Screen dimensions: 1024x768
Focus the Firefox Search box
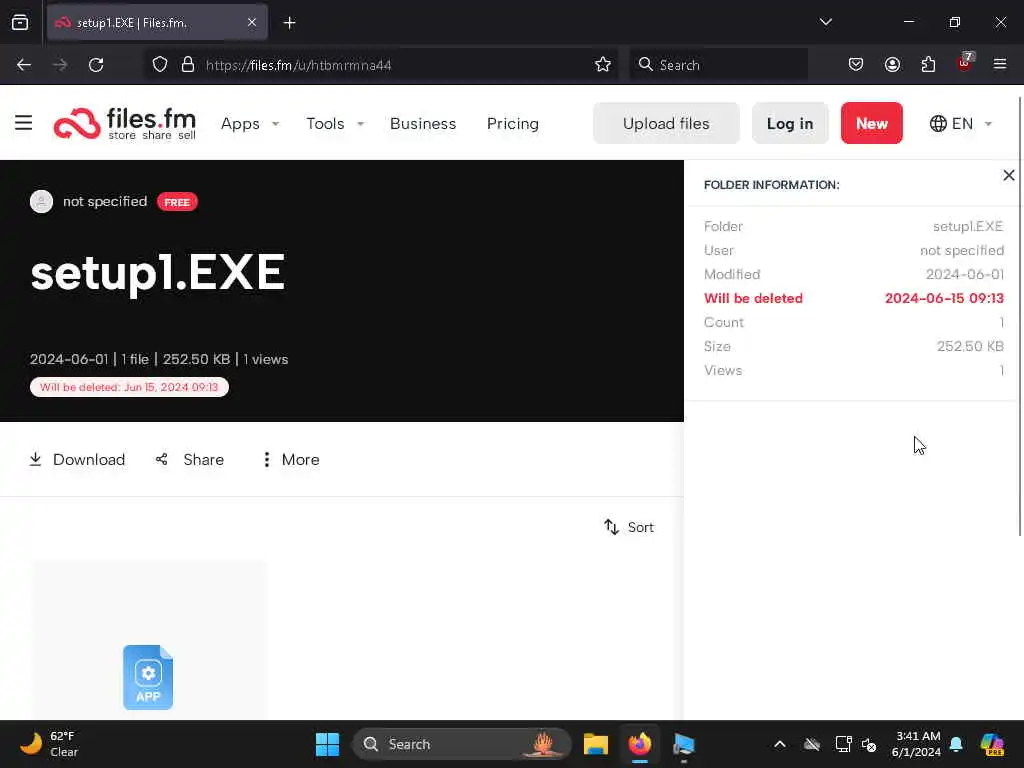coord(718,65)
